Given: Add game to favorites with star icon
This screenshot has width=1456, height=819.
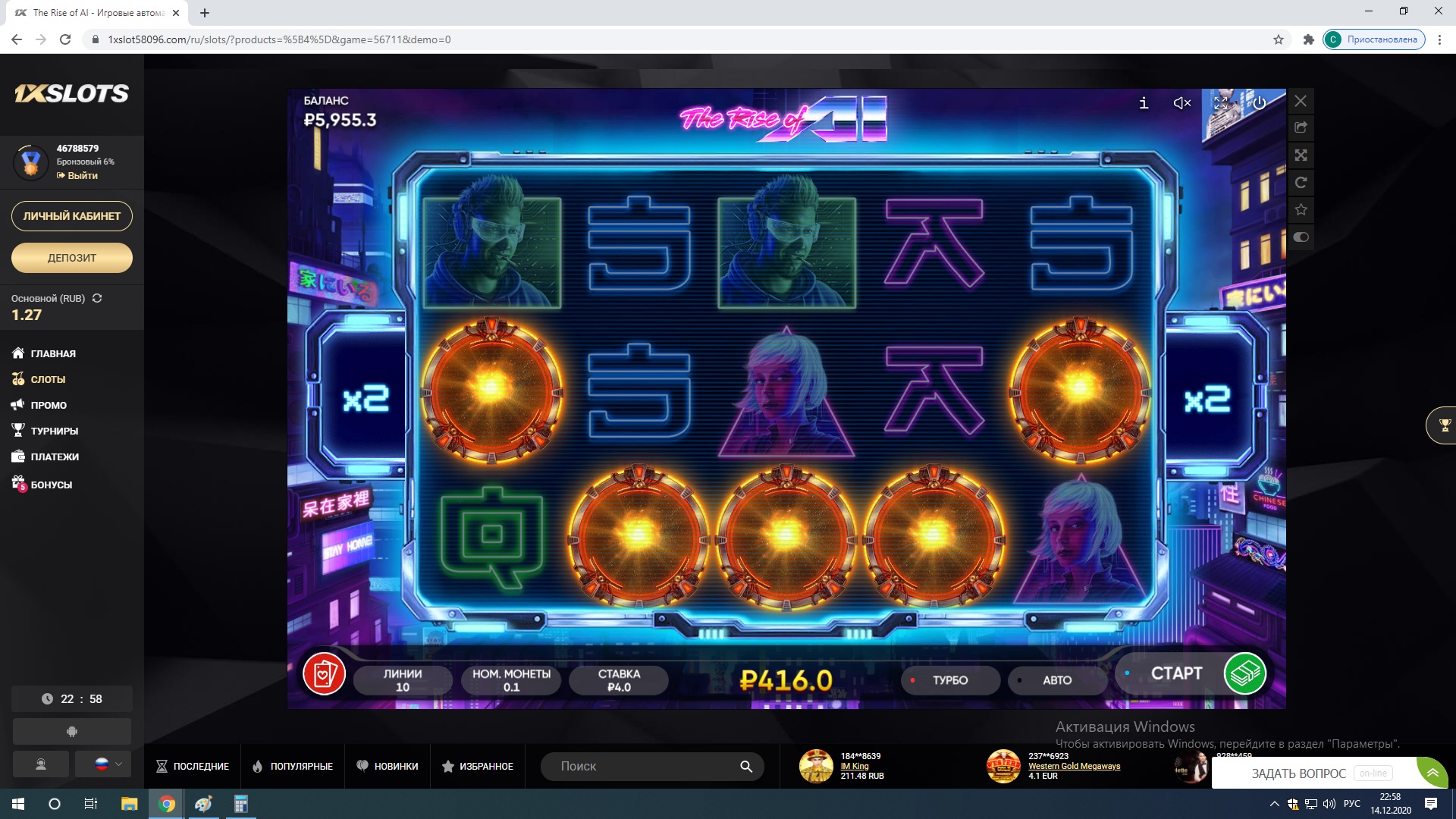Looking at the screenshot, I should coord(1301,210).
